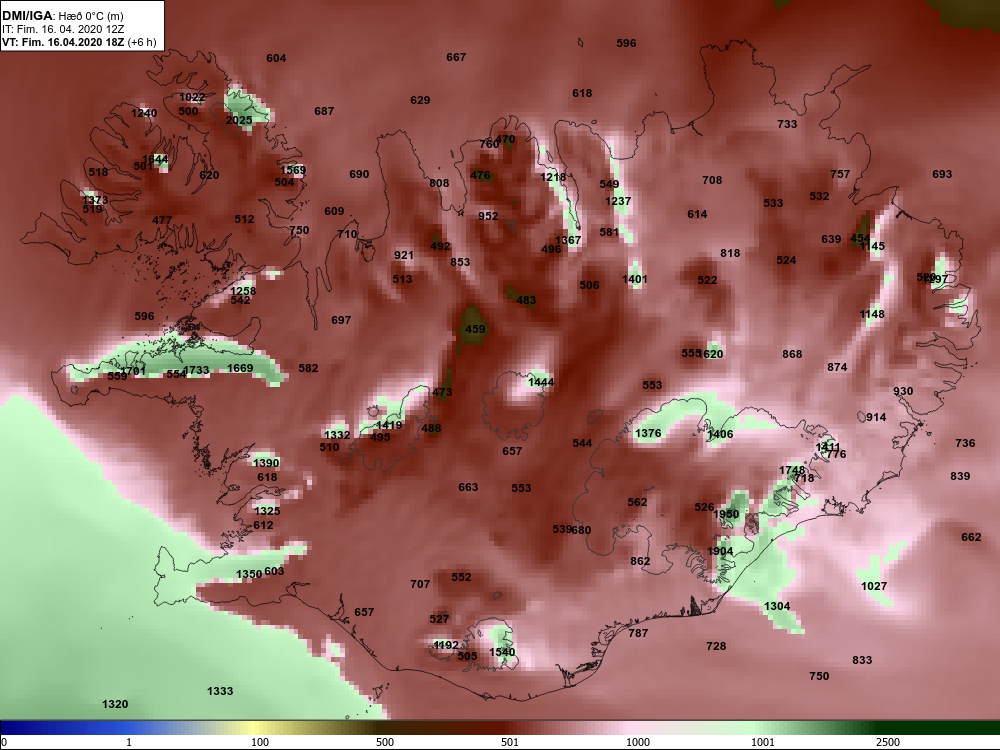Click the 733 value in the northeast
Screen dimensions: 1000x750
tap(787, 124)
